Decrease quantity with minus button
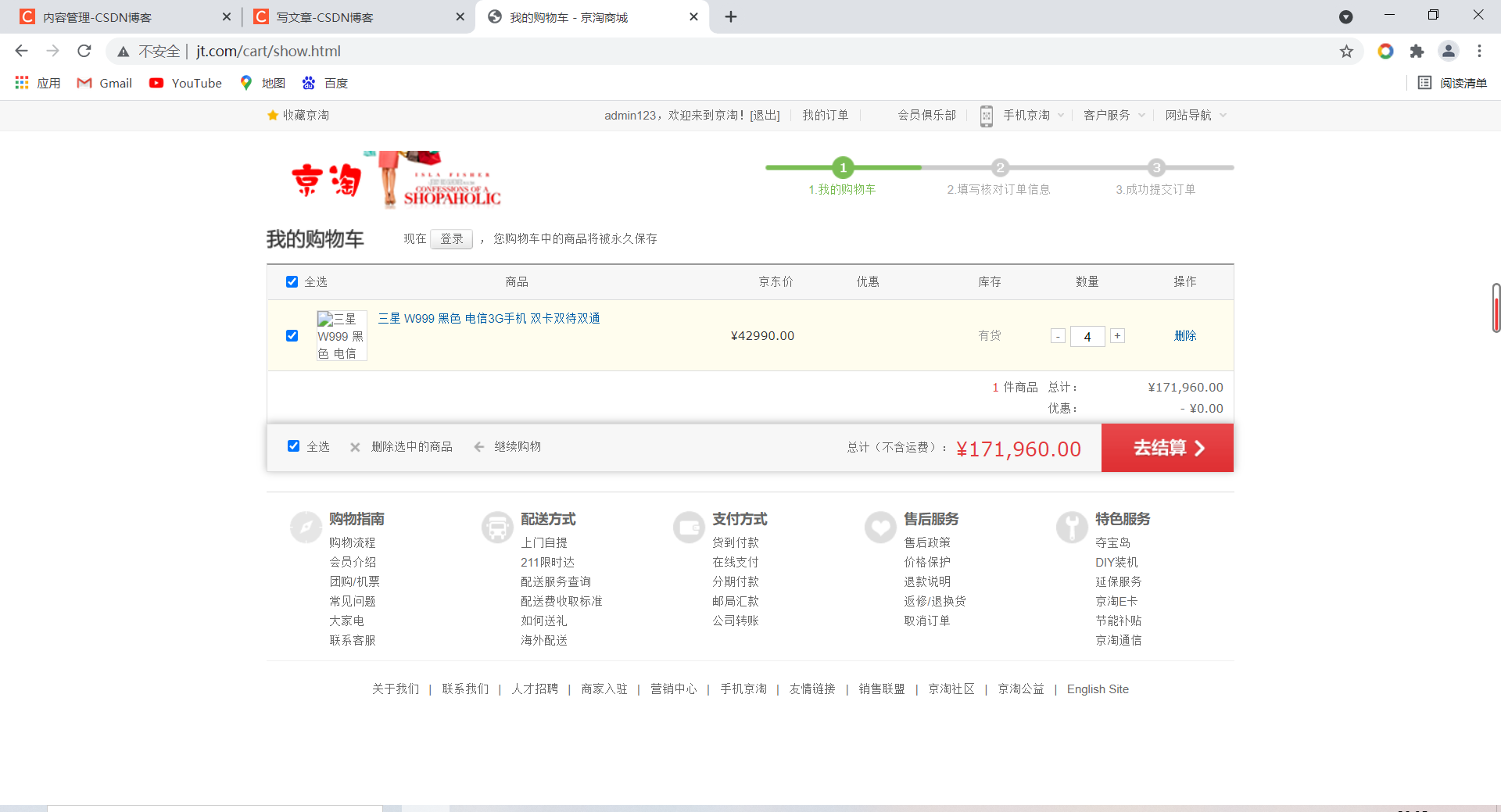 [1058, 336]
